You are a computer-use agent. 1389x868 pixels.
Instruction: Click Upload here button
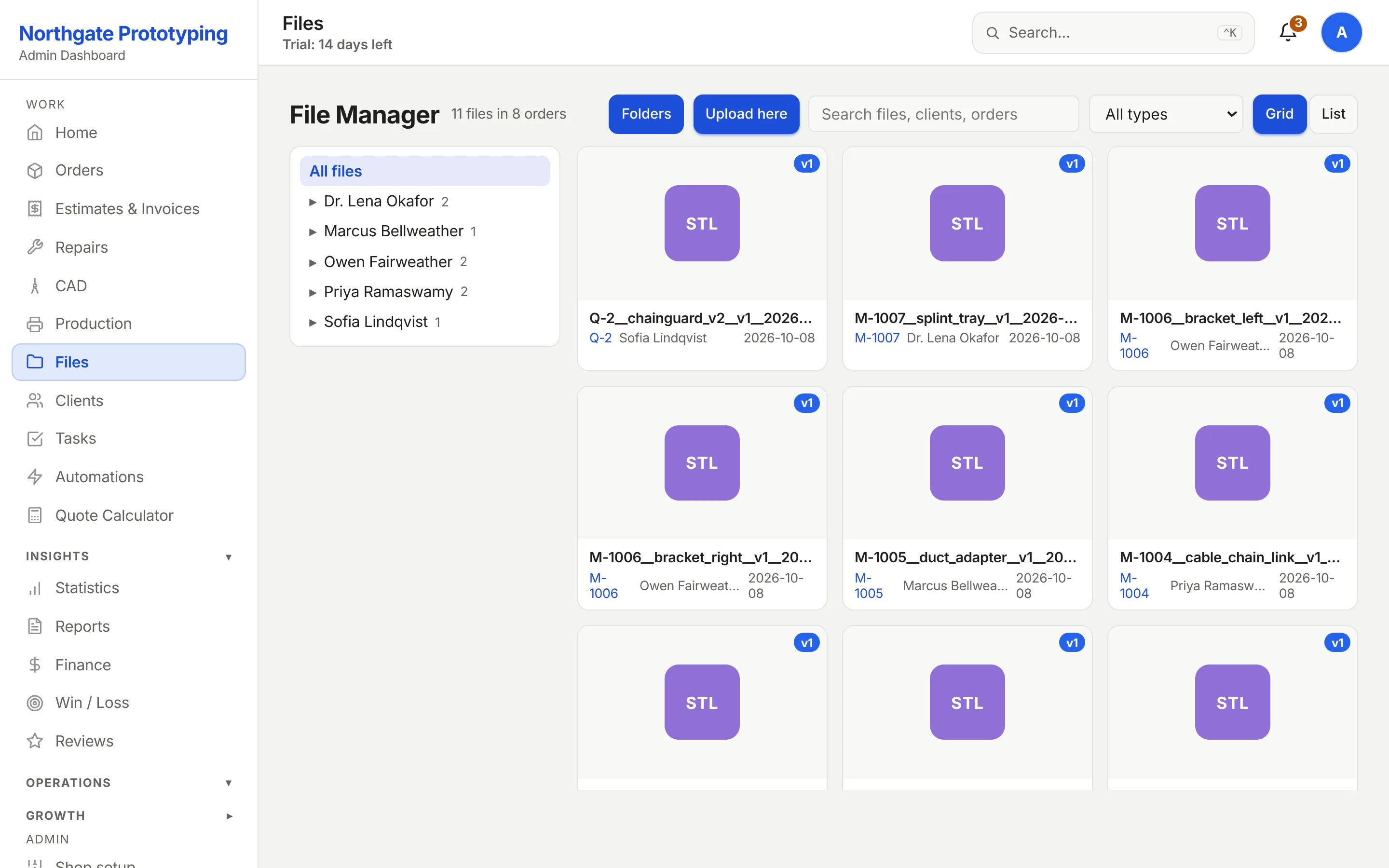(746, 114)
